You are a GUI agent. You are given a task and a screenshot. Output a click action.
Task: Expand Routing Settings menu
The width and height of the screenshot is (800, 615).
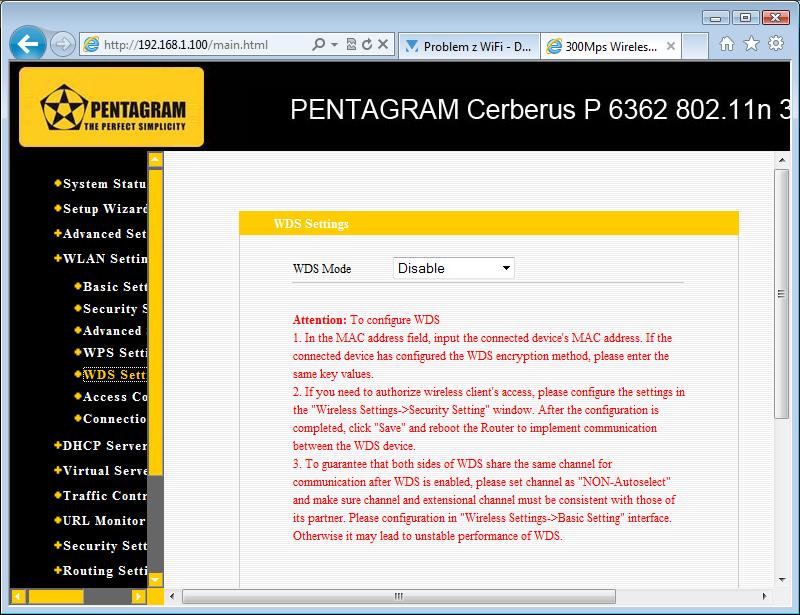coord(101,571)
